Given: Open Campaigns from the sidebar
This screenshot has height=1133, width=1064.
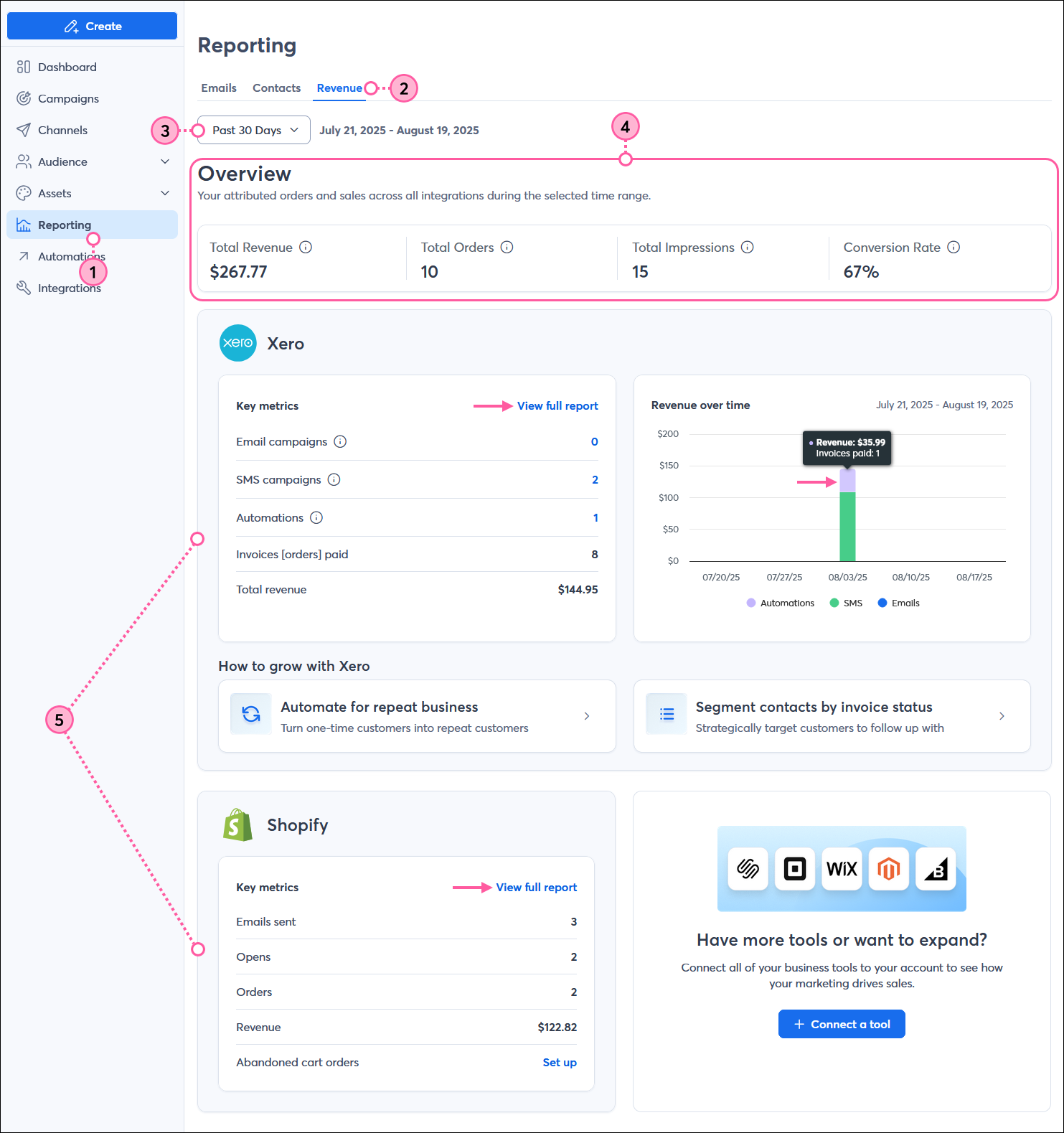Looking at the screenshot, I should coord(92,98).
